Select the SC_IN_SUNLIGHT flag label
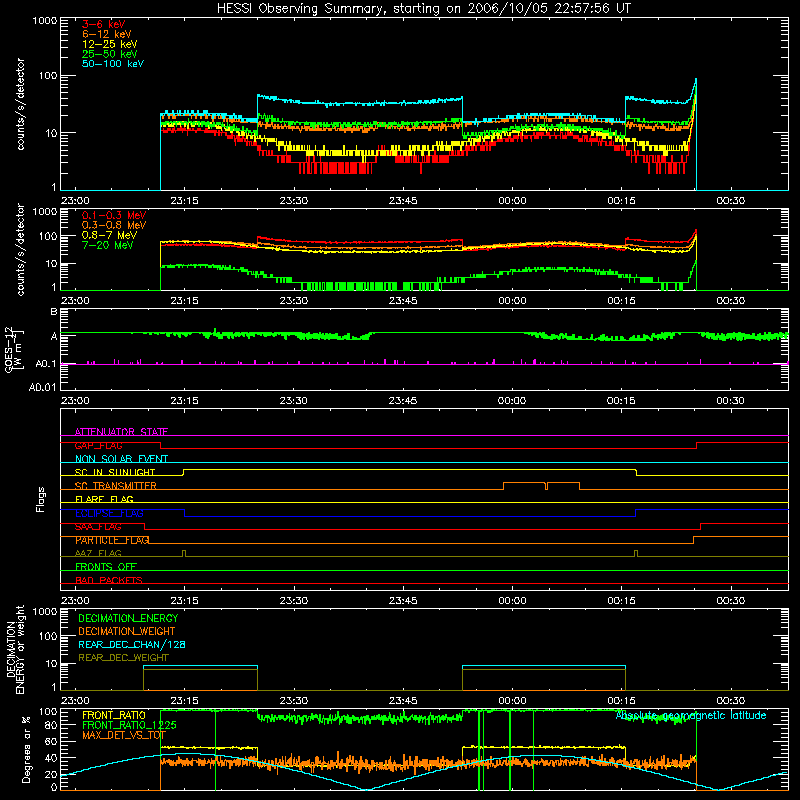The height and width of the screenshot is (800, 800). pos(115,472)
